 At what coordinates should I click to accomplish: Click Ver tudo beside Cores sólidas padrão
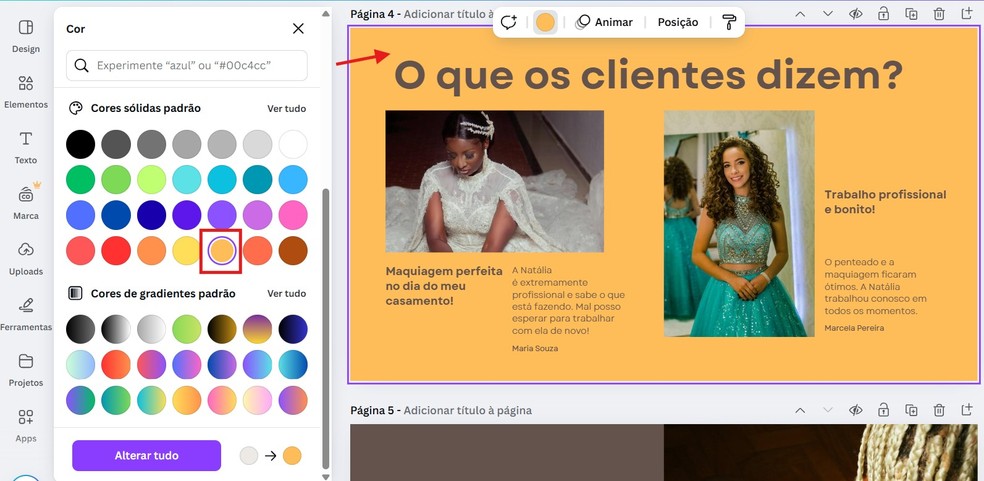286,108
